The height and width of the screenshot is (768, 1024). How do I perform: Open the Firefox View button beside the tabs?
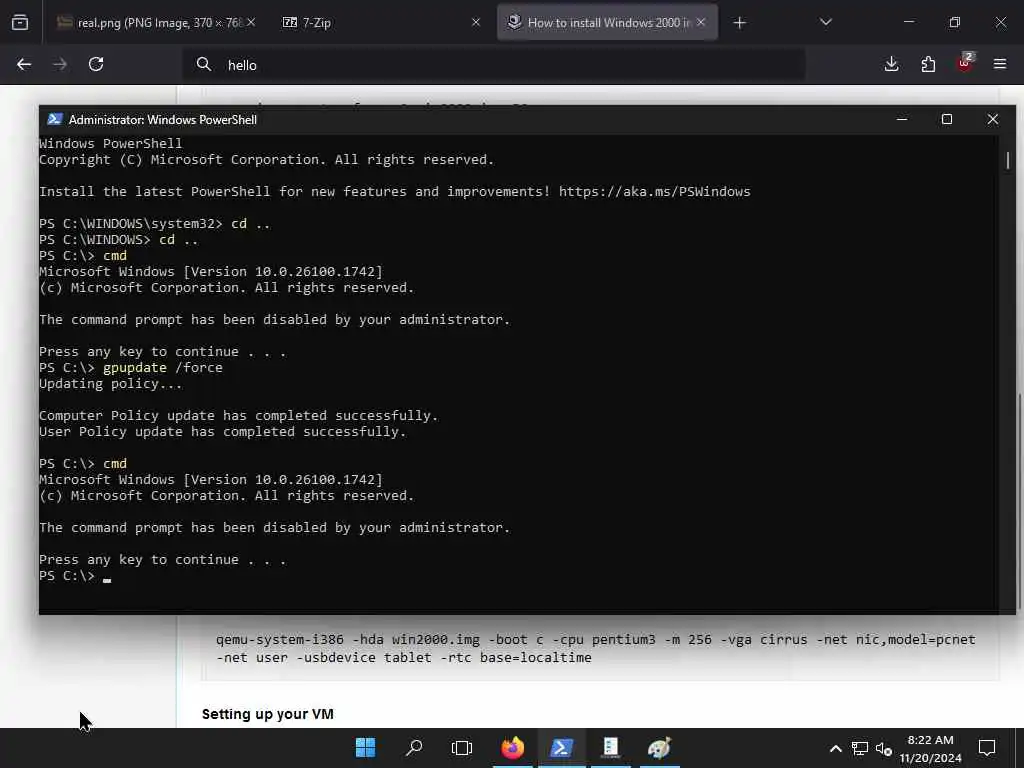click(20, 23)
